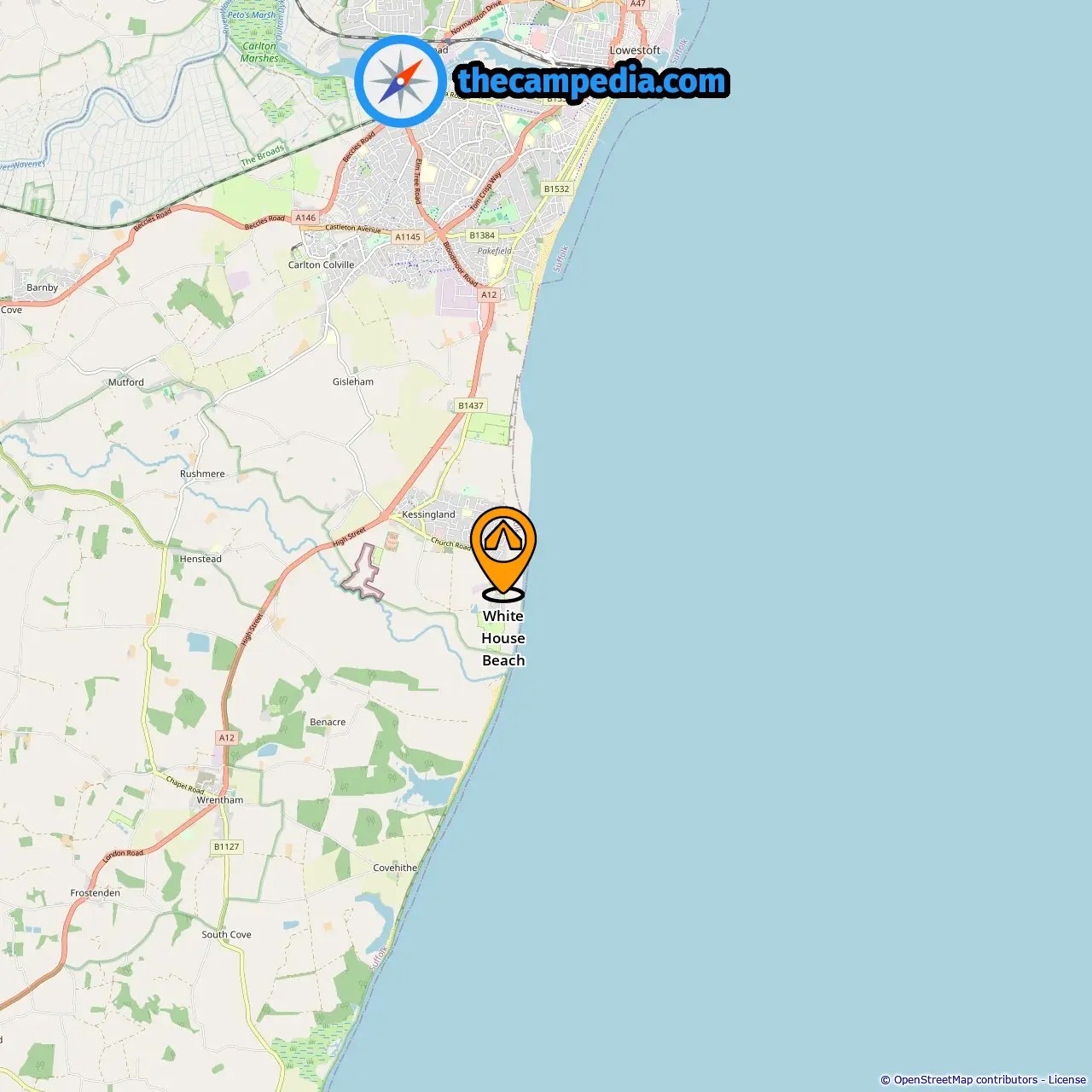Viewport: 1092px width, 1092px height.
Task: Click the Benacre place label
Action: 328,722
